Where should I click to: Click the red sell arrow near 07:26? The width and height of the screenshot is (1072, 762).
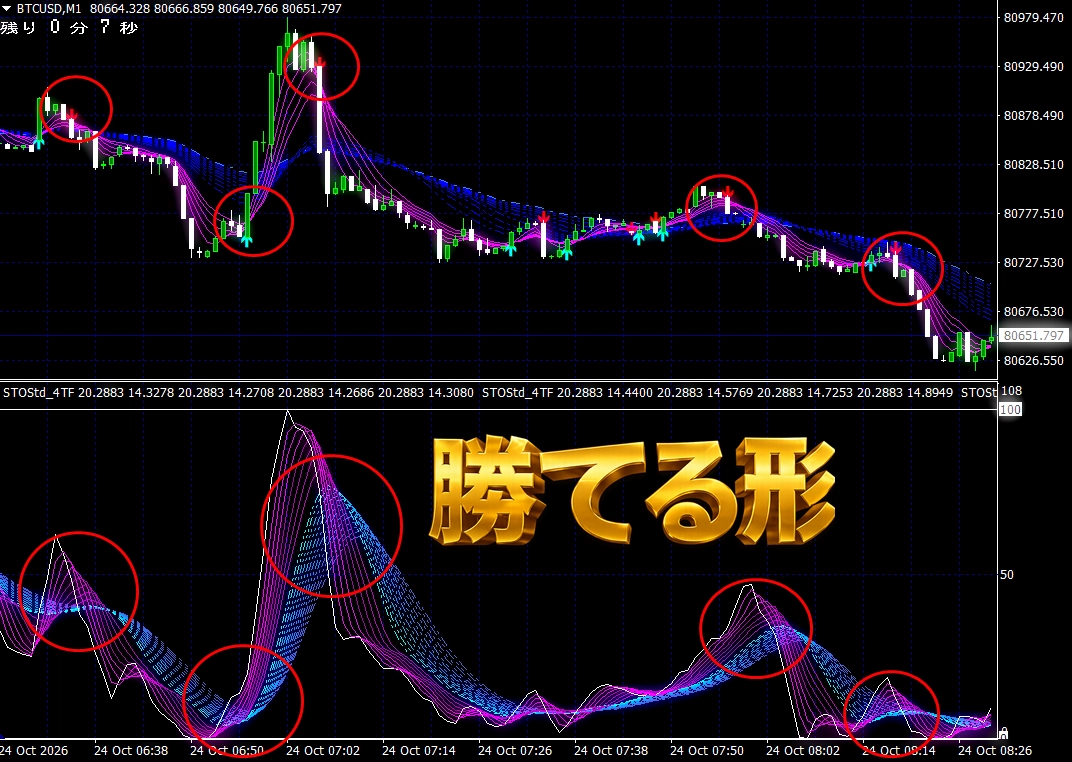click(x=544, y=217)
